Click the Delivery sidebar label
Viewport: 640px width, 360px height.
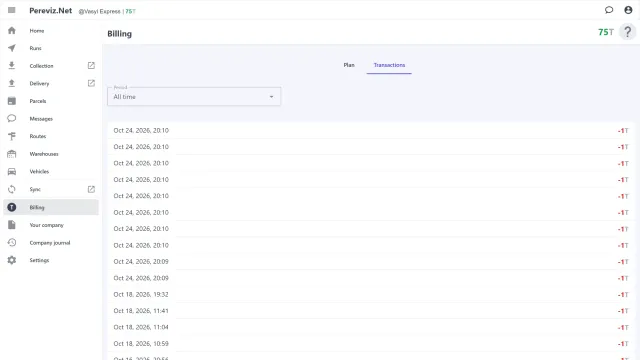tap(39, 83)
